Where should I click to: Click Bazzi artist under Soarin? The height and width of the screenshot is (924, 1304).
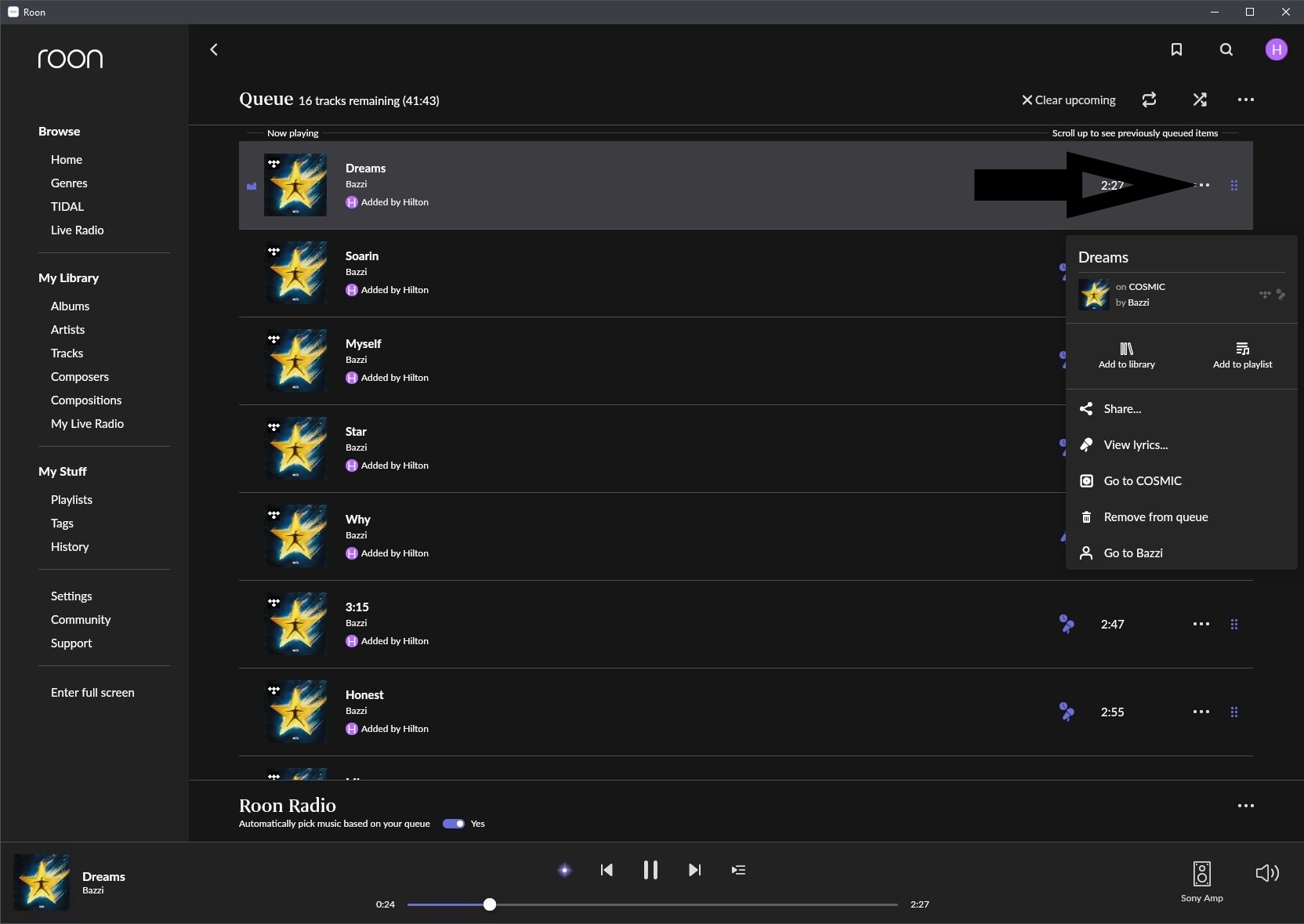click(x=357, y=272)
